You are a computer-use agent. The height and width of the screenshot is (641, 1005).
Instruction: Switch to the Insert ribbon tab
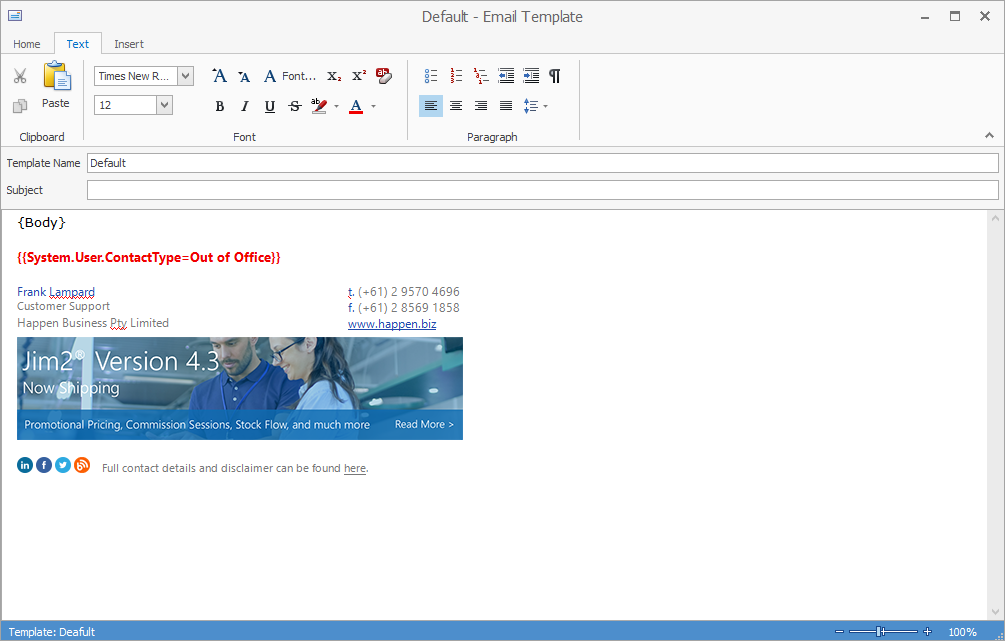(129, 43)
